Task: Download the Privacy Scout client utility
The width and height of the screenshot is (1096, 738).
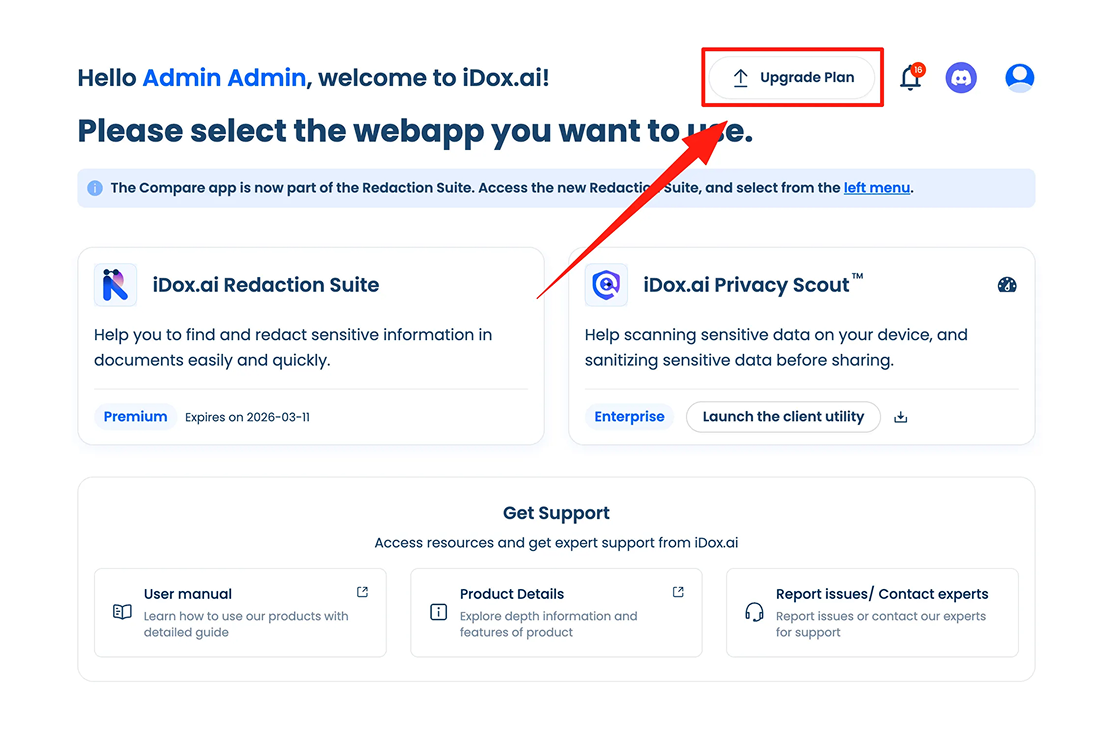Action: [900, 417]
